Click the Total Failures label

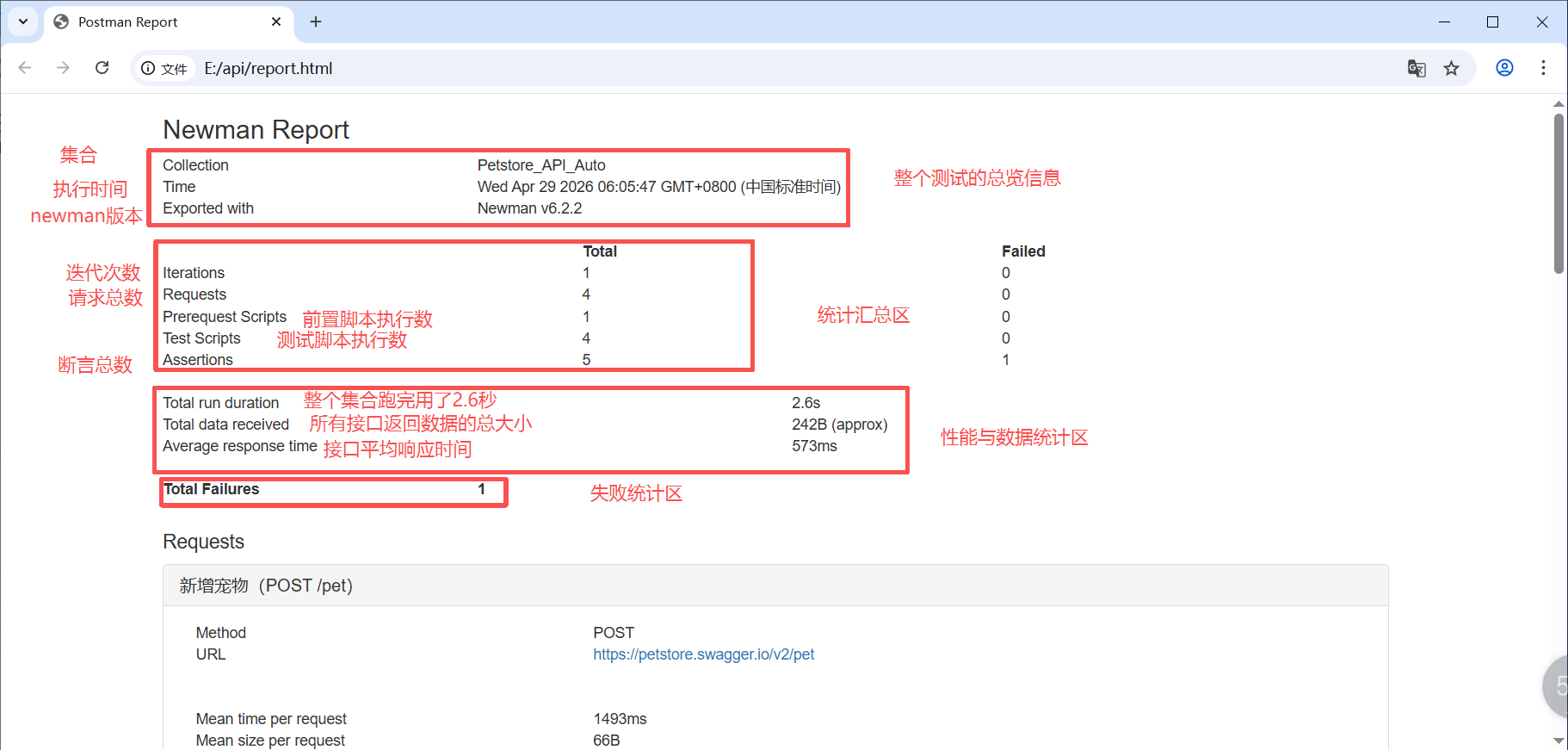[x=212, y=489]
